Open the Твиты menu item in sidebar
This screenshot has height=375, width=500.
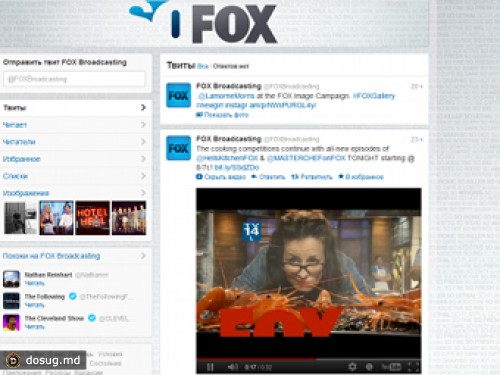(x=75, y=107)
